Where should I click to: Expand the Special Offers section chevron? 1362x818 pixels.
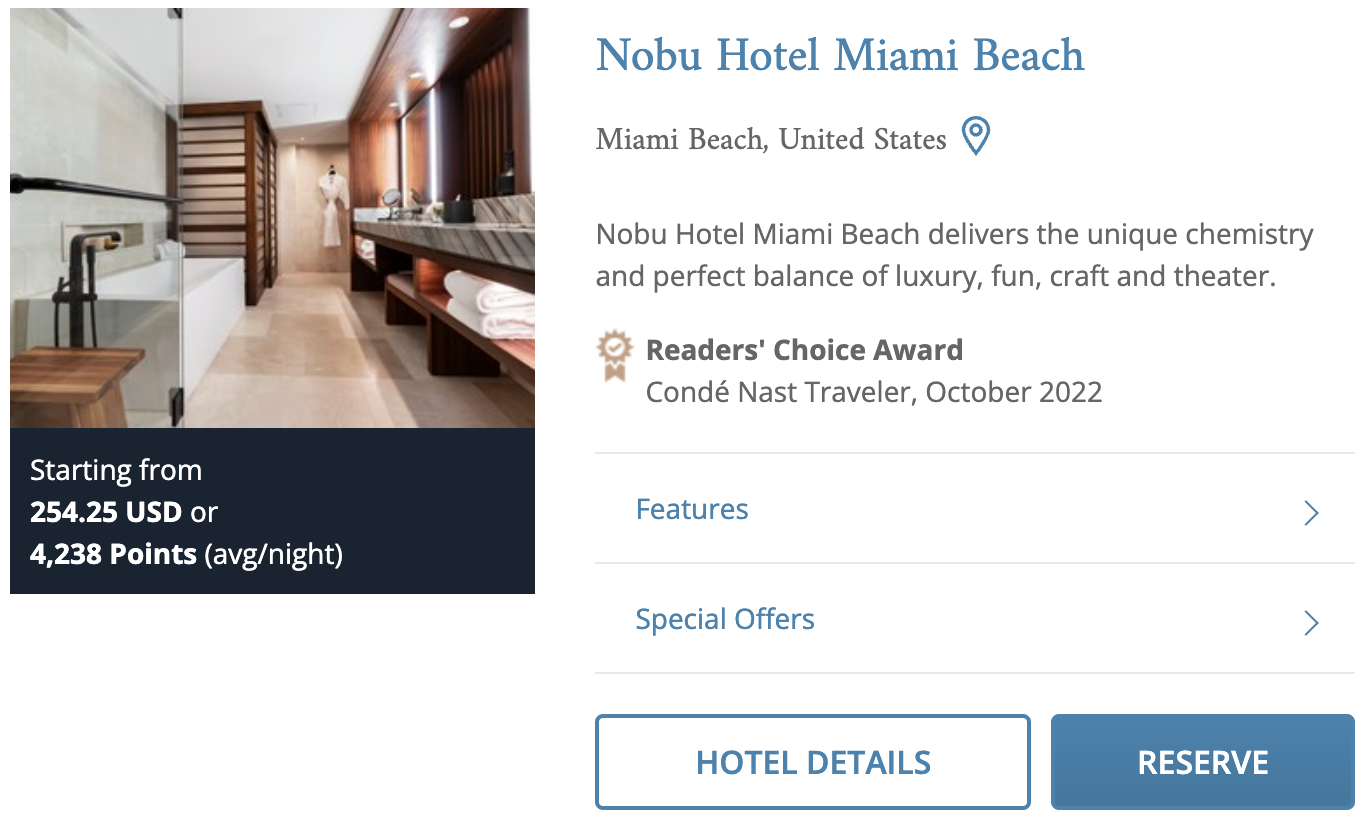(x=1311, y=622)
